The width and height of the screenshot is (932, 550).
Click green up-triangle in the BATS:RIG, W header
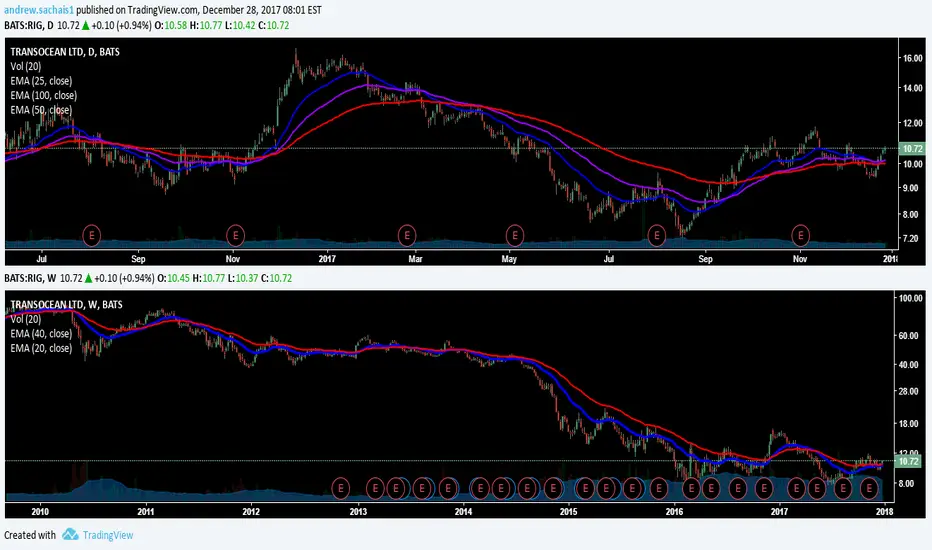pyautogui.click(x=89, y=278)
